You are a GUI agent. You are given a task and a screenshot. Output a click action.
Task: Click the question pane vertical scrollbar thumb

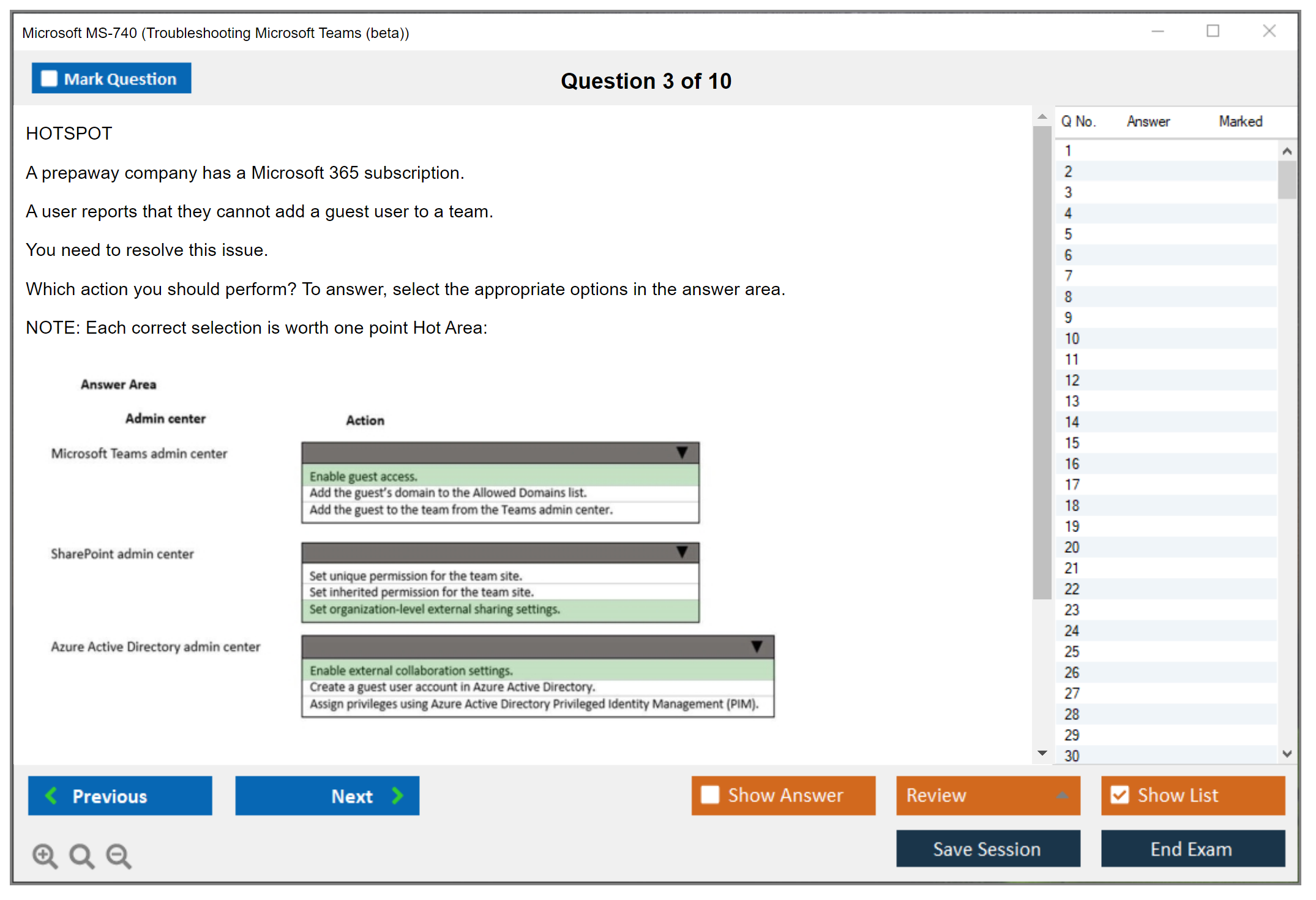(x=1042, y=361)
